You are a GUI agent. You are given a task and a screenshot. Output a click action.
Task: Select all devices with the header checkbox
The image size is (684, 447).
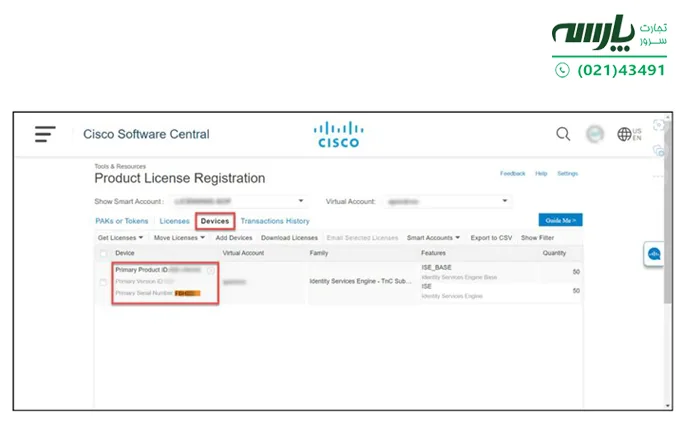point(103,253)
